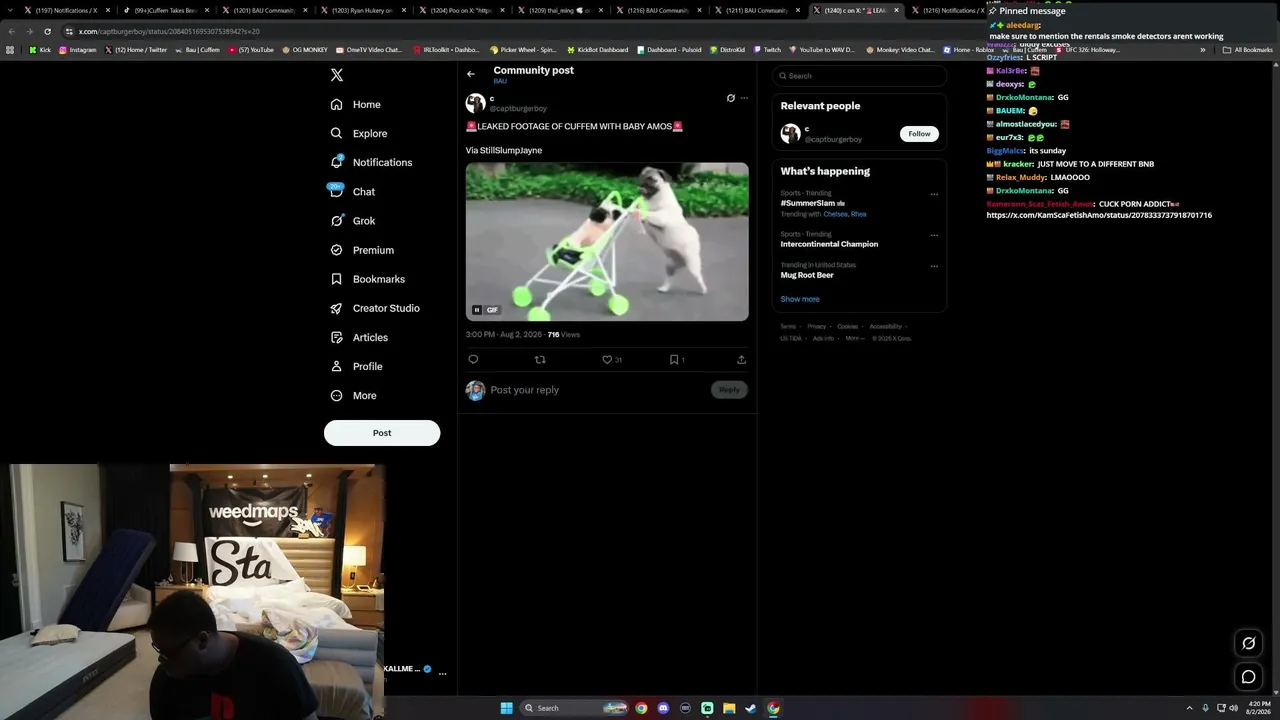Open Bookmarks in the sidebar
Screen dimensions: 1280x720
[x=367, y=279]
